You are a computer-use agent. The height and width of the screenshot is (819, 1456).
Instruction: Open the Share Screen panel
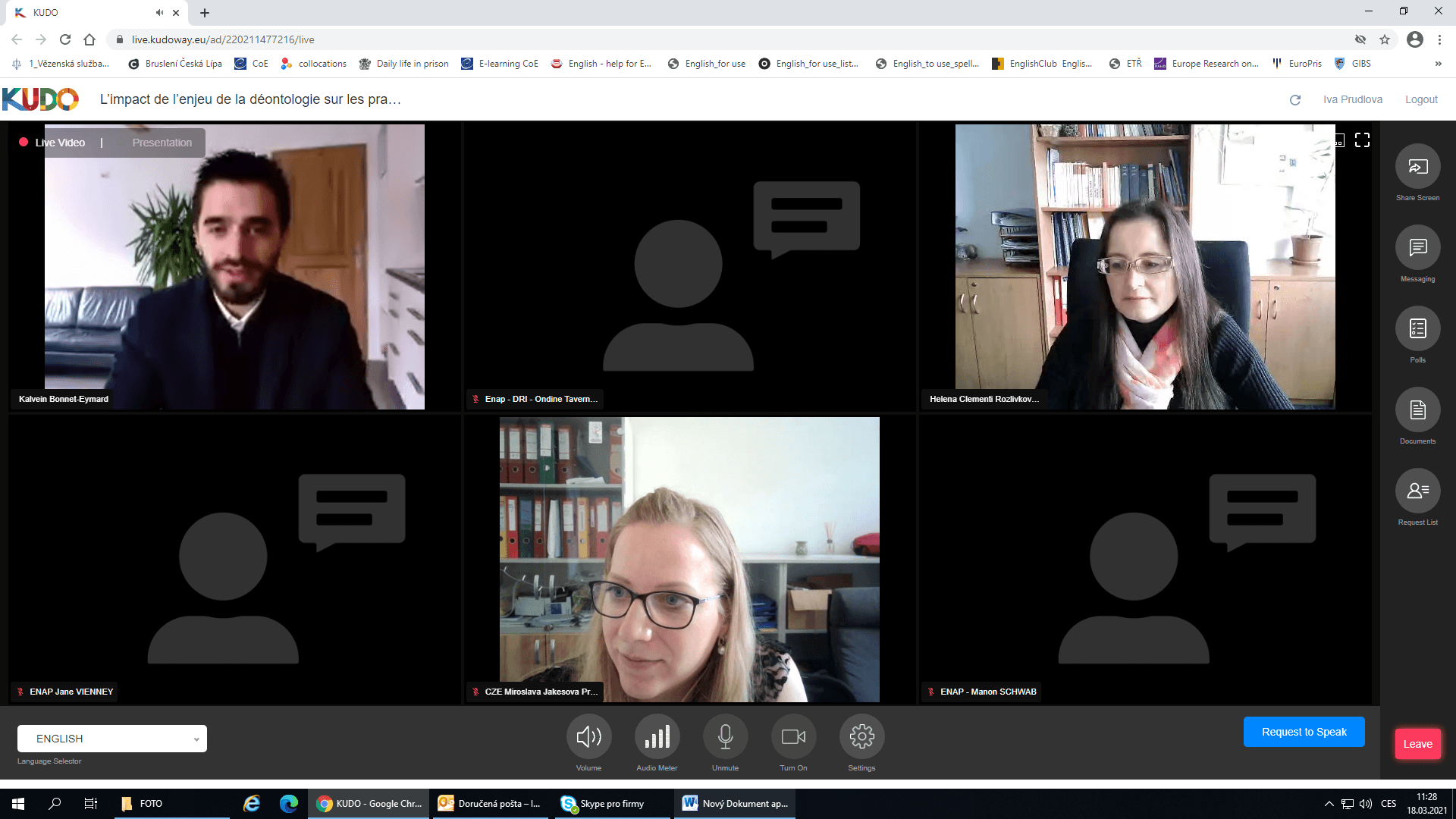point(1417,167)
